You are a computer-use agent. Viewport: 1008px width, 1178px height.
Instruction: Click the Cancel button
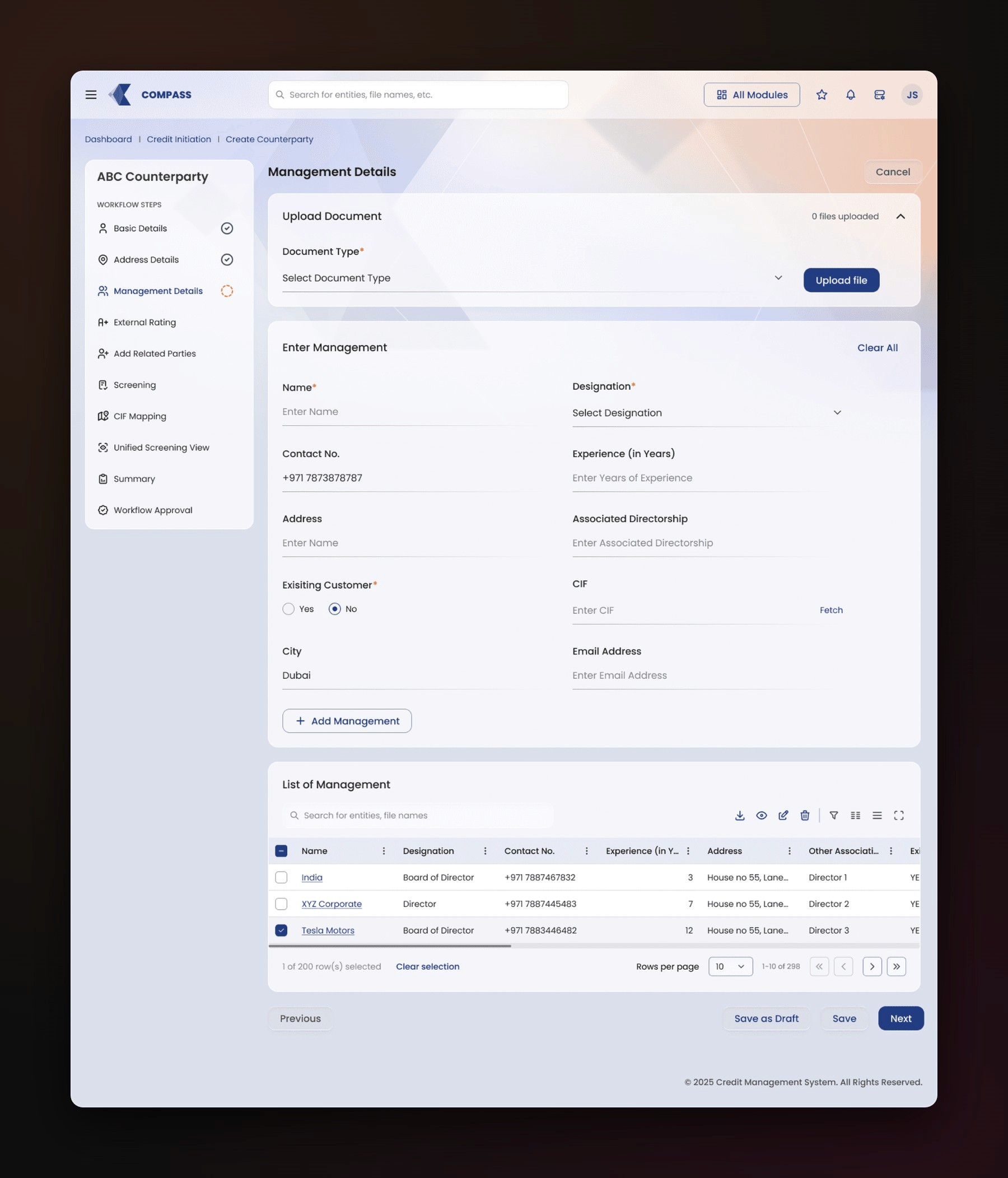click(893, 172)
